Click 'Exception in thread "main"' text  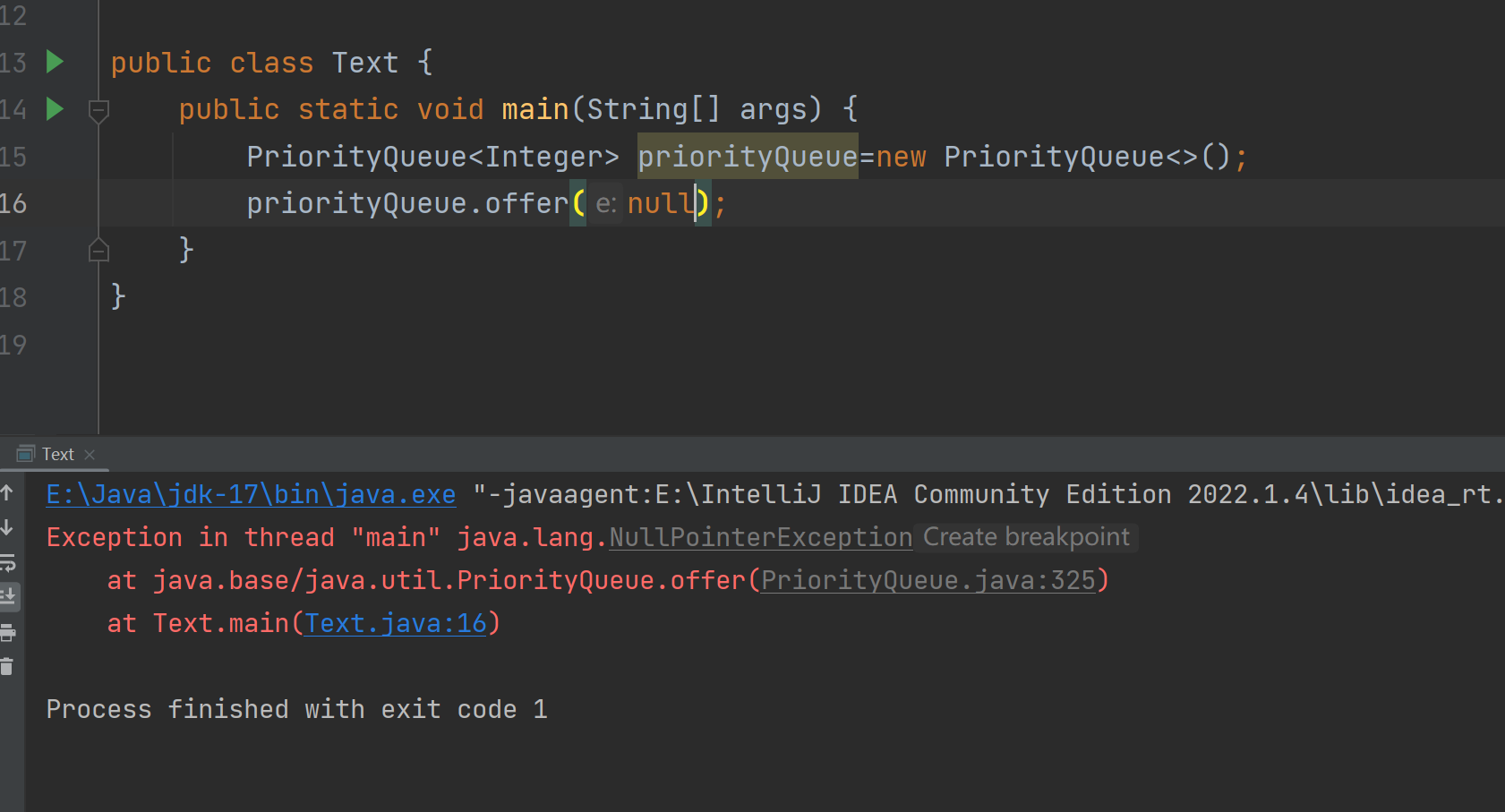[x=244, y=537]
